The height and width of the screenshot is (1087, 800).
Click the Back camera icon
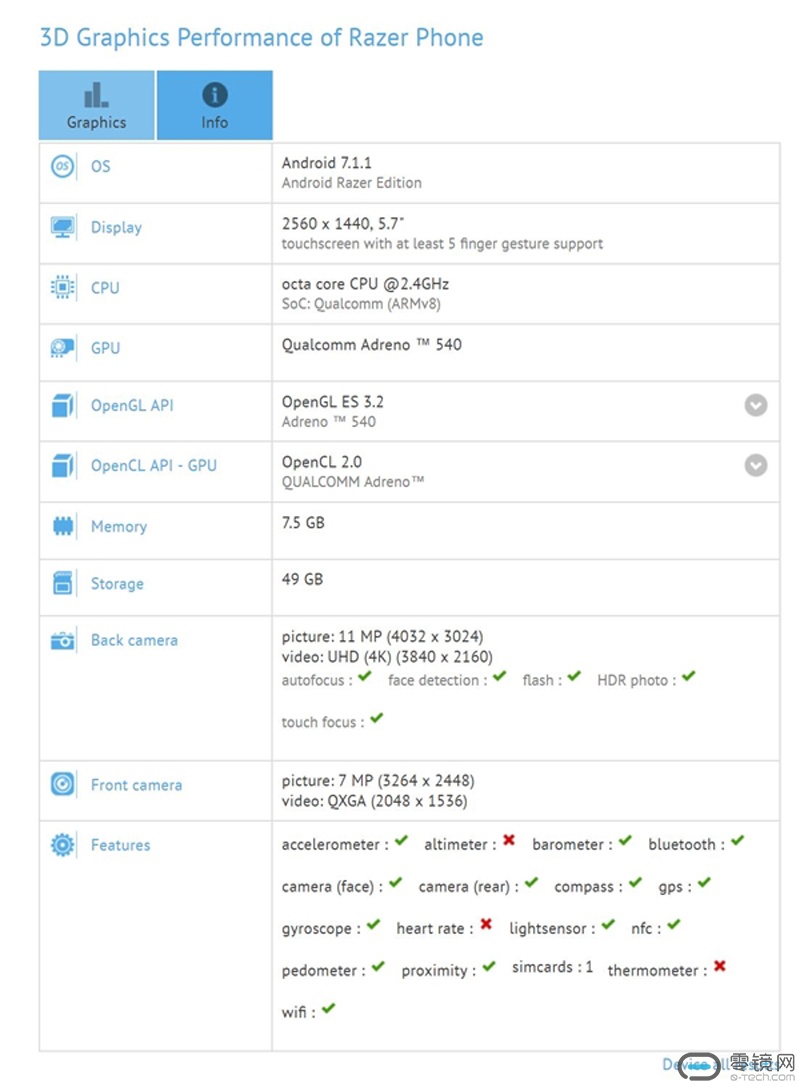point(62,640)
